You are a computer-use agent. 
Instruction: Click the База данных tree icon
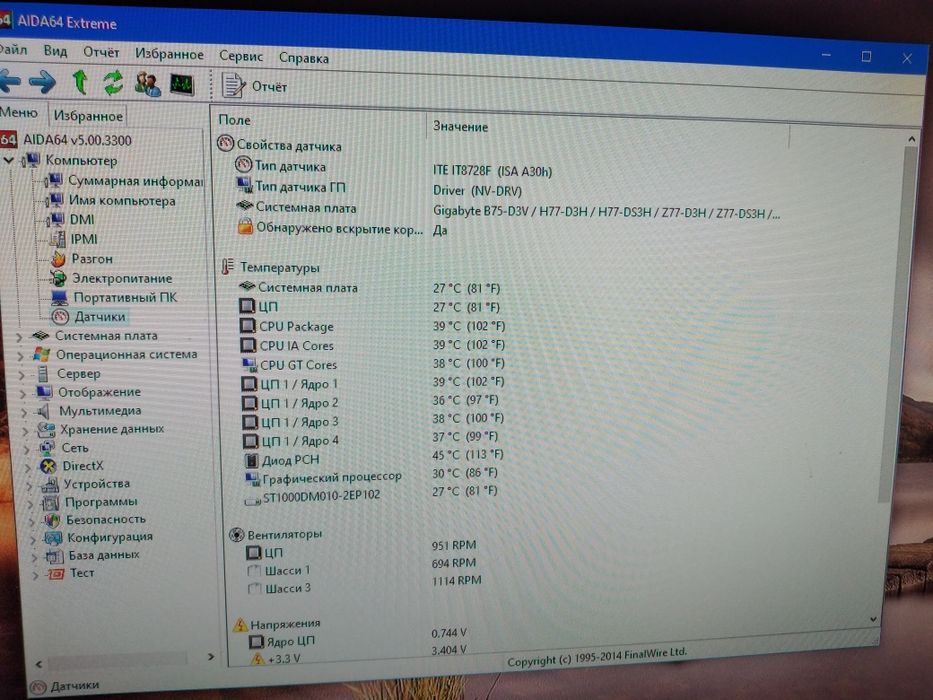click(55, 556)
